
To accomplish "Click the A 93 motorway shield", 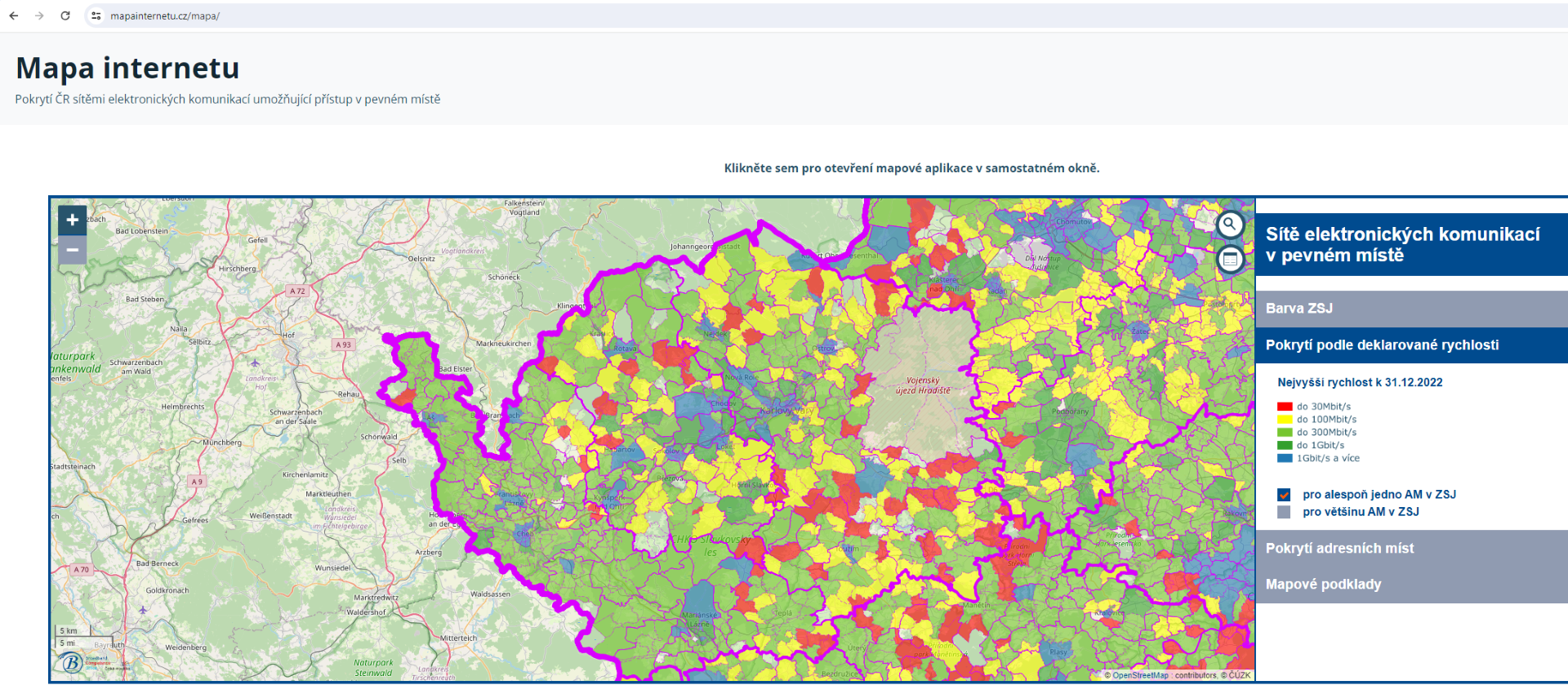I will point(343,345).
